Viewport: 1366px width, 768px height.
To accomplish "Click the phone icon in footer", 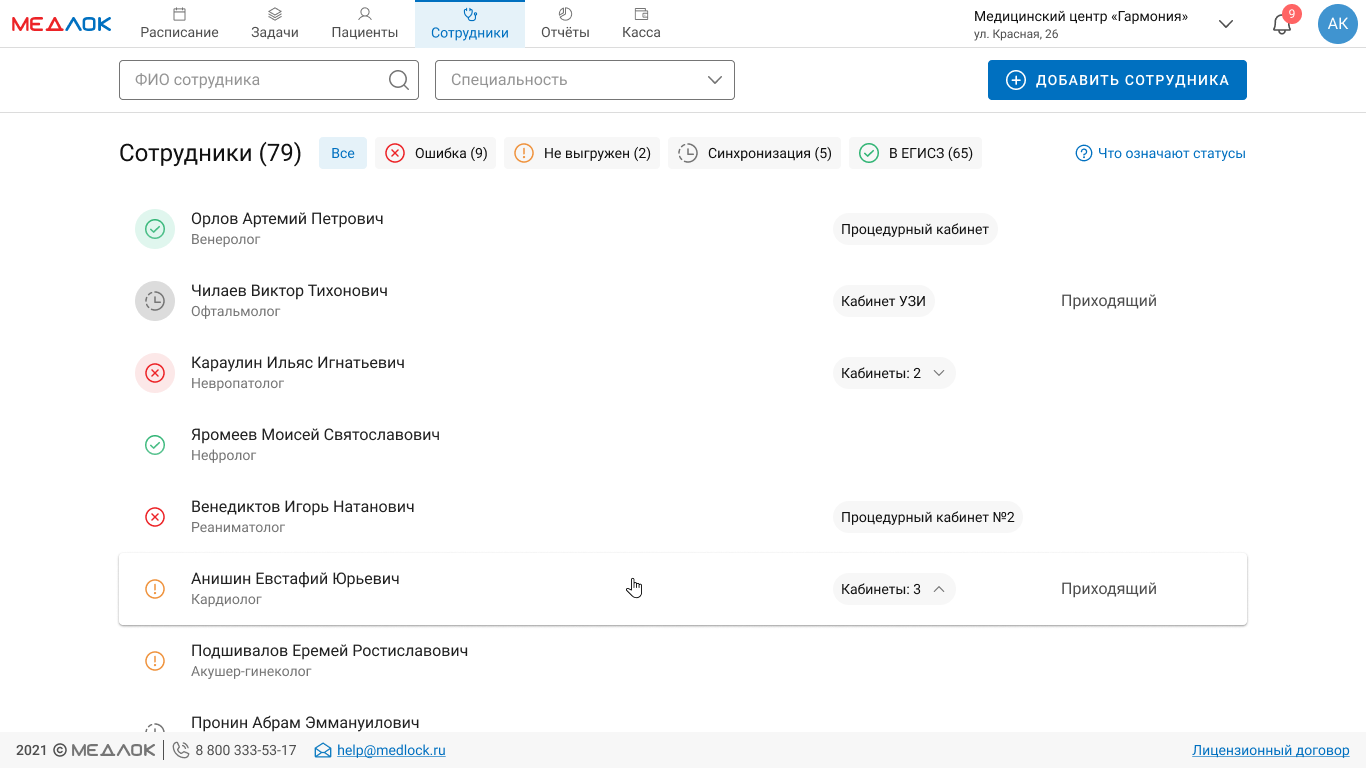I will coord(181,750).
